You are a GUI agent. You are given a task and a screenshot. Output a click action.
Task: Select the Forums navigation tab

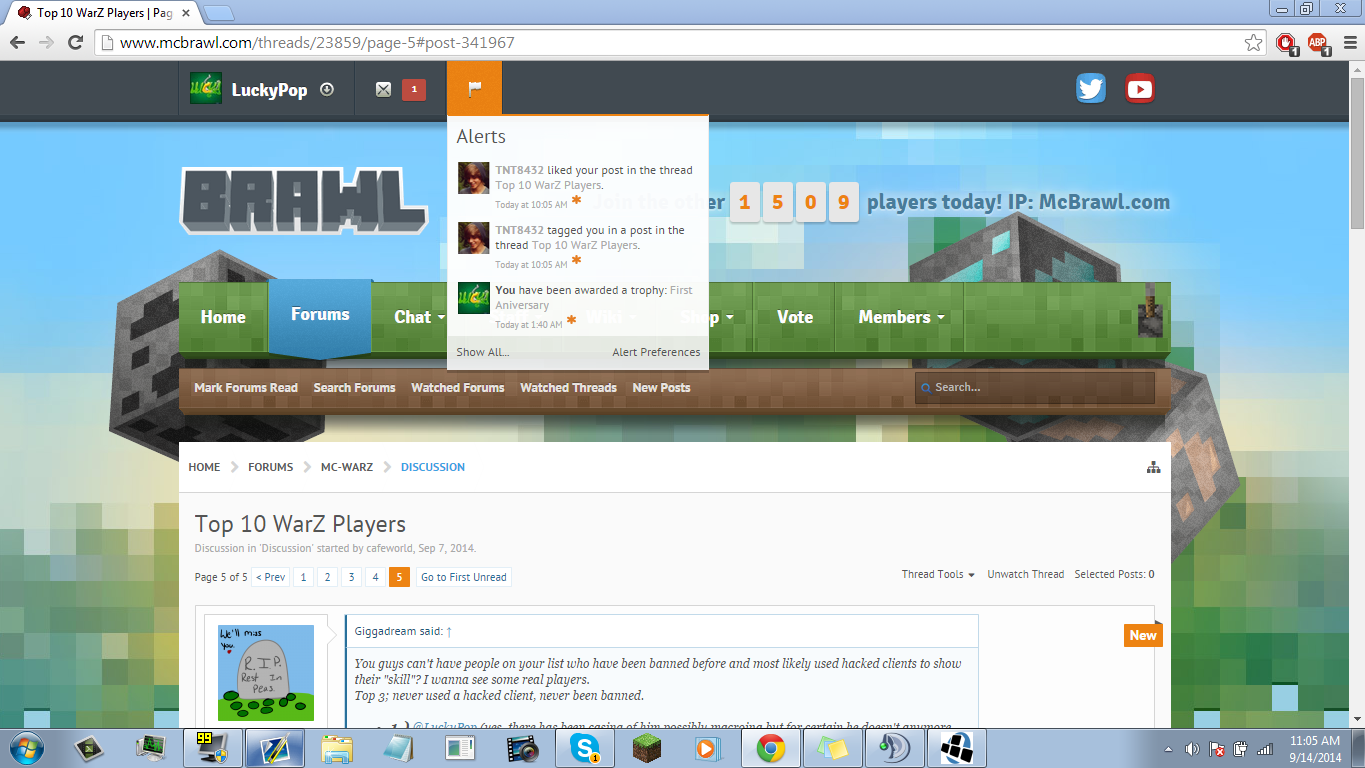[320, 314]
